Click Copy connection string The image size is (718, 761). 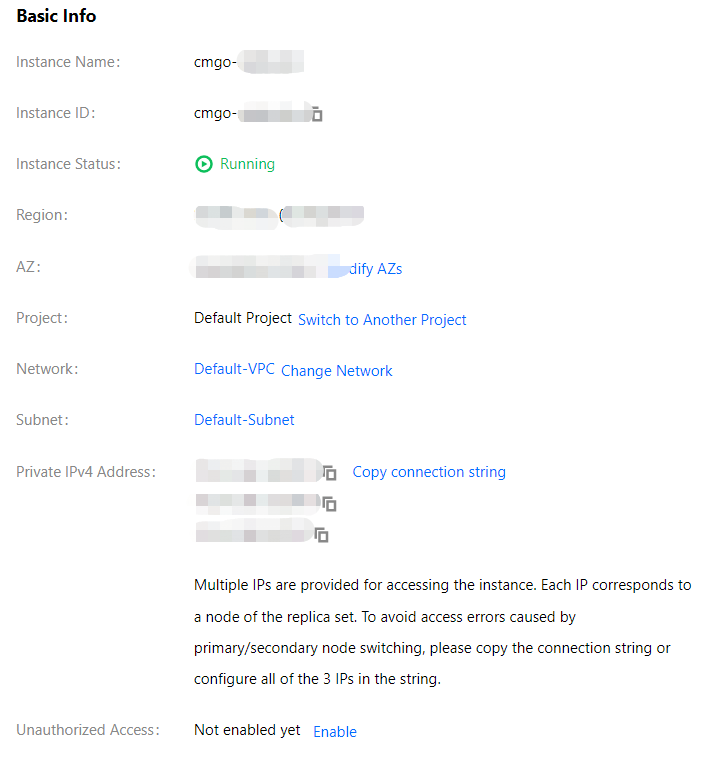point(429,472)
